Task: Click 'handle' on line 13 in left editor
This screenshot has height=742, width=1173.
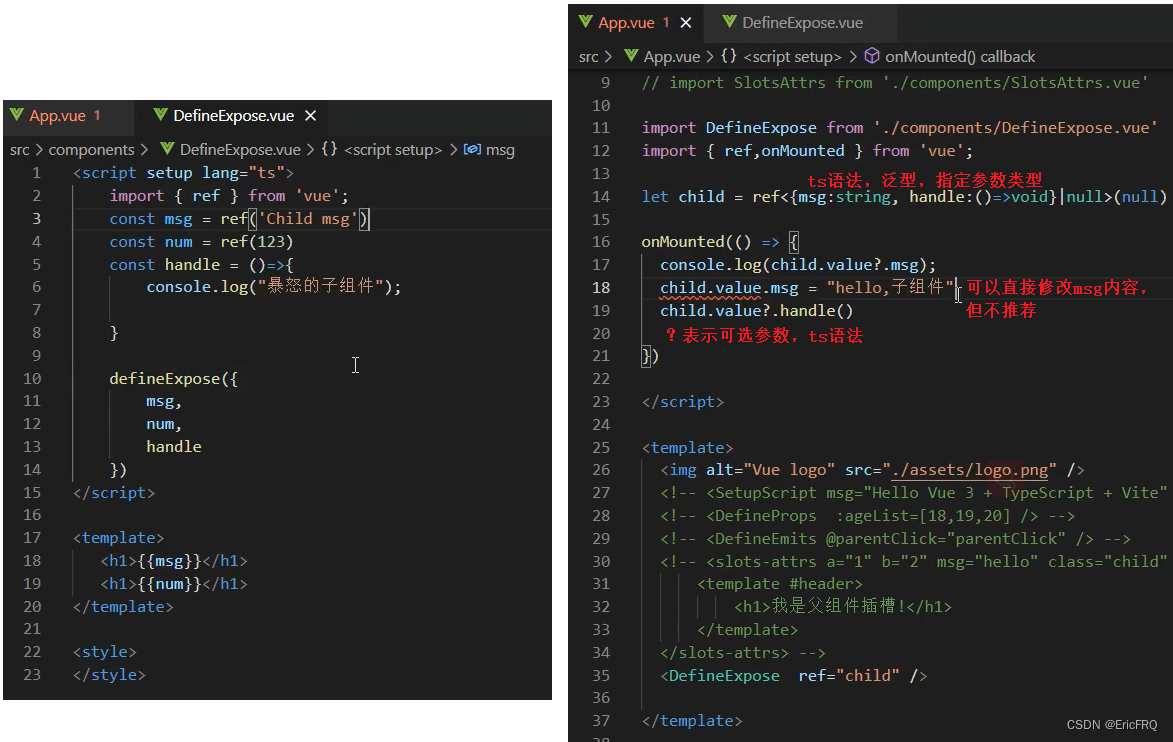Action: [x=174, y=447]
